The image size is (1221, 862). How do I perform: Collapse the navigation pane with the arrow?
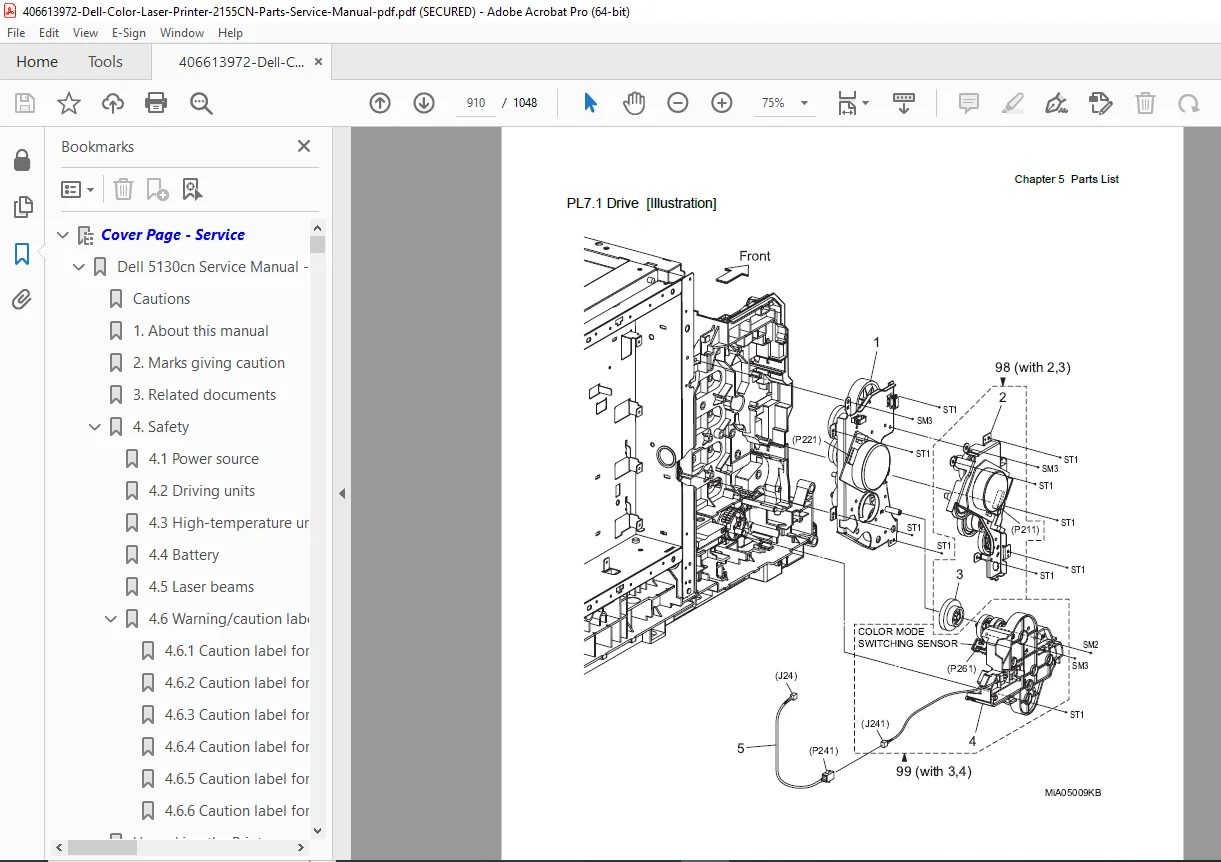coord(341,493)
